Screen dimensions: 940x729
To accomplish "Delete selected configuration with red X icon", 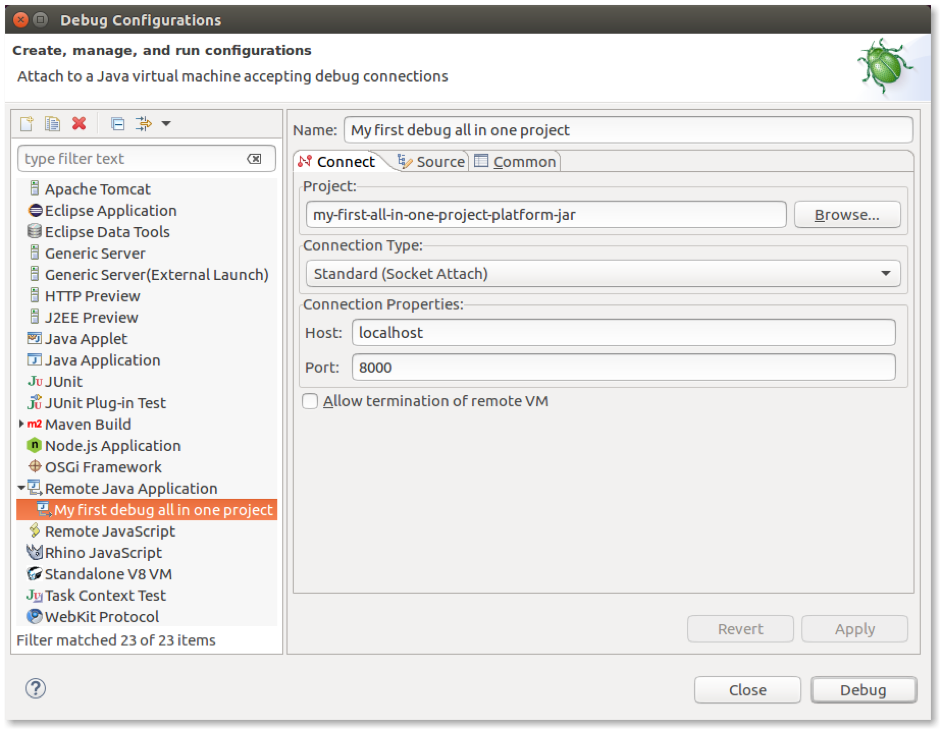I will tap(79, 124).
